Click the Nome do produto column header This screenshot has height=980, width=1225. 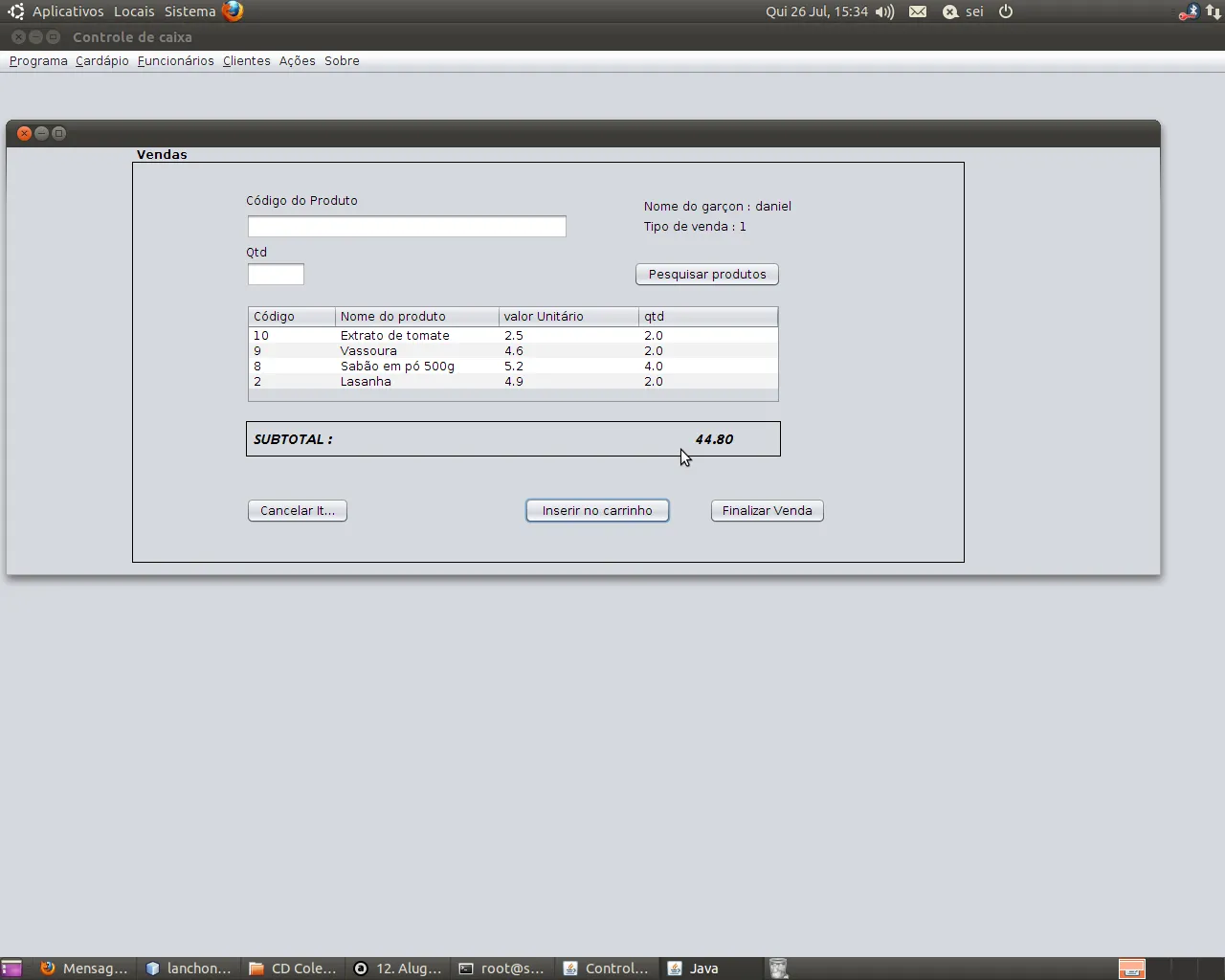[x=417, y=317]
